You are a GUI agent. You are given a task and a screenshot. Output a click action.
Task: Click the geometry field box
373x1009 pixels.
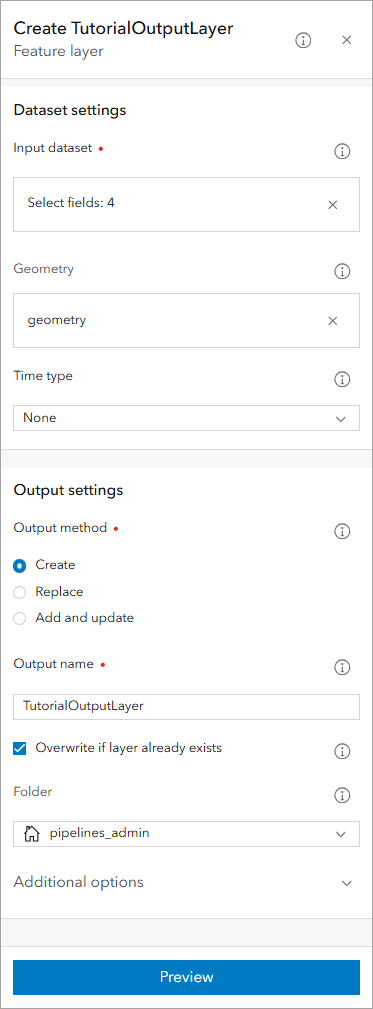186,320
